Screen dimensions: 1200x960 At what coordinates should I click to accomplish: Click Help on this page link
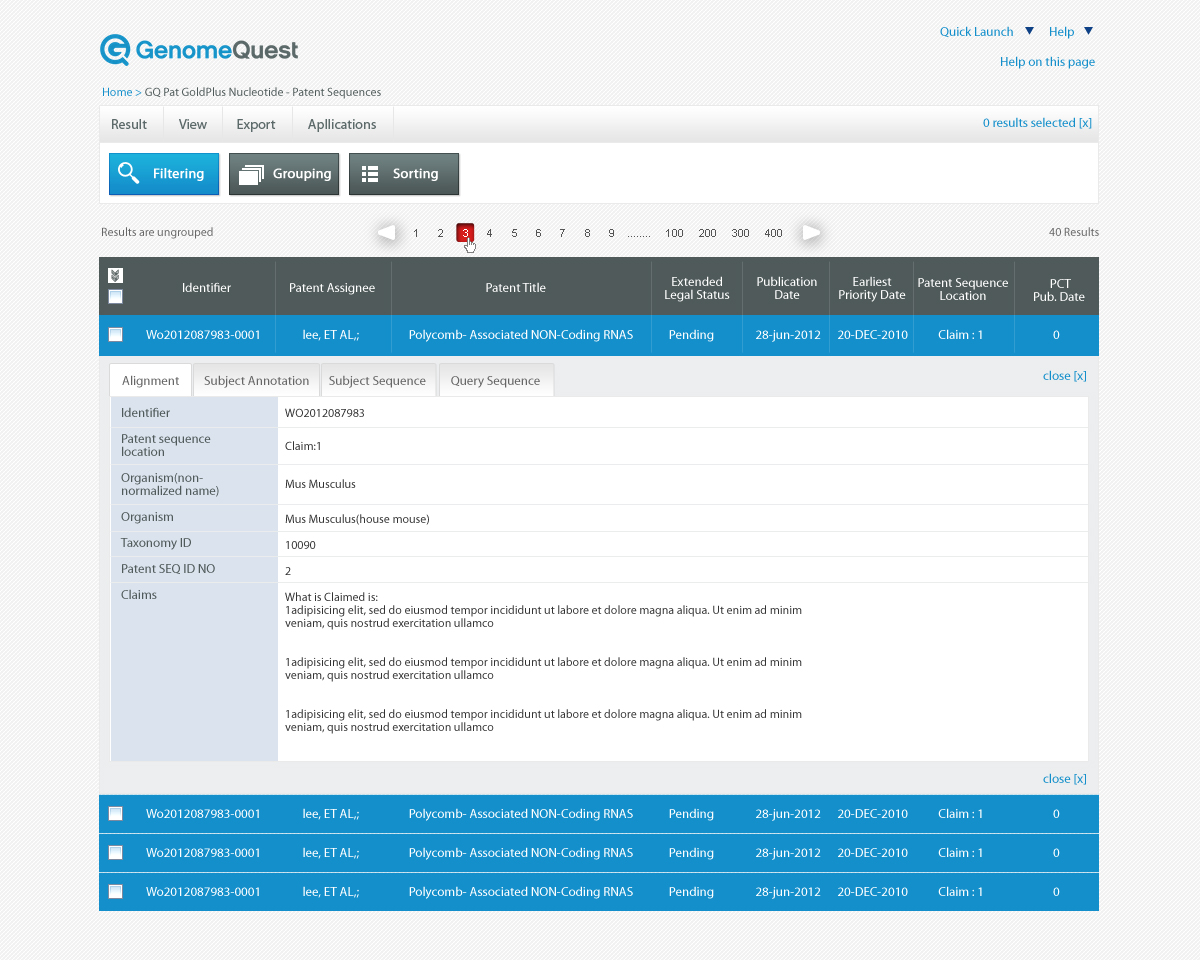1047,62
